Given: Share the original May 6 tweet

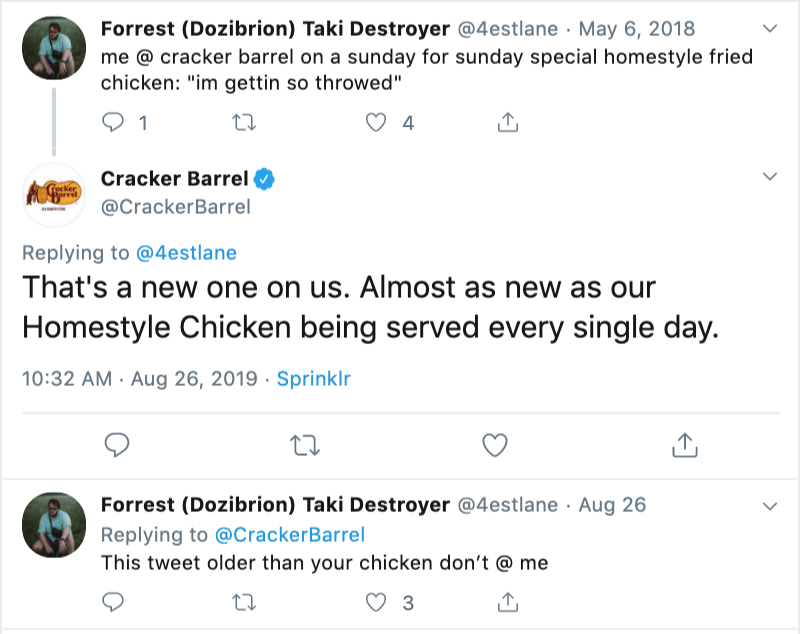Looking at the screenshot, I should (507, 123).
